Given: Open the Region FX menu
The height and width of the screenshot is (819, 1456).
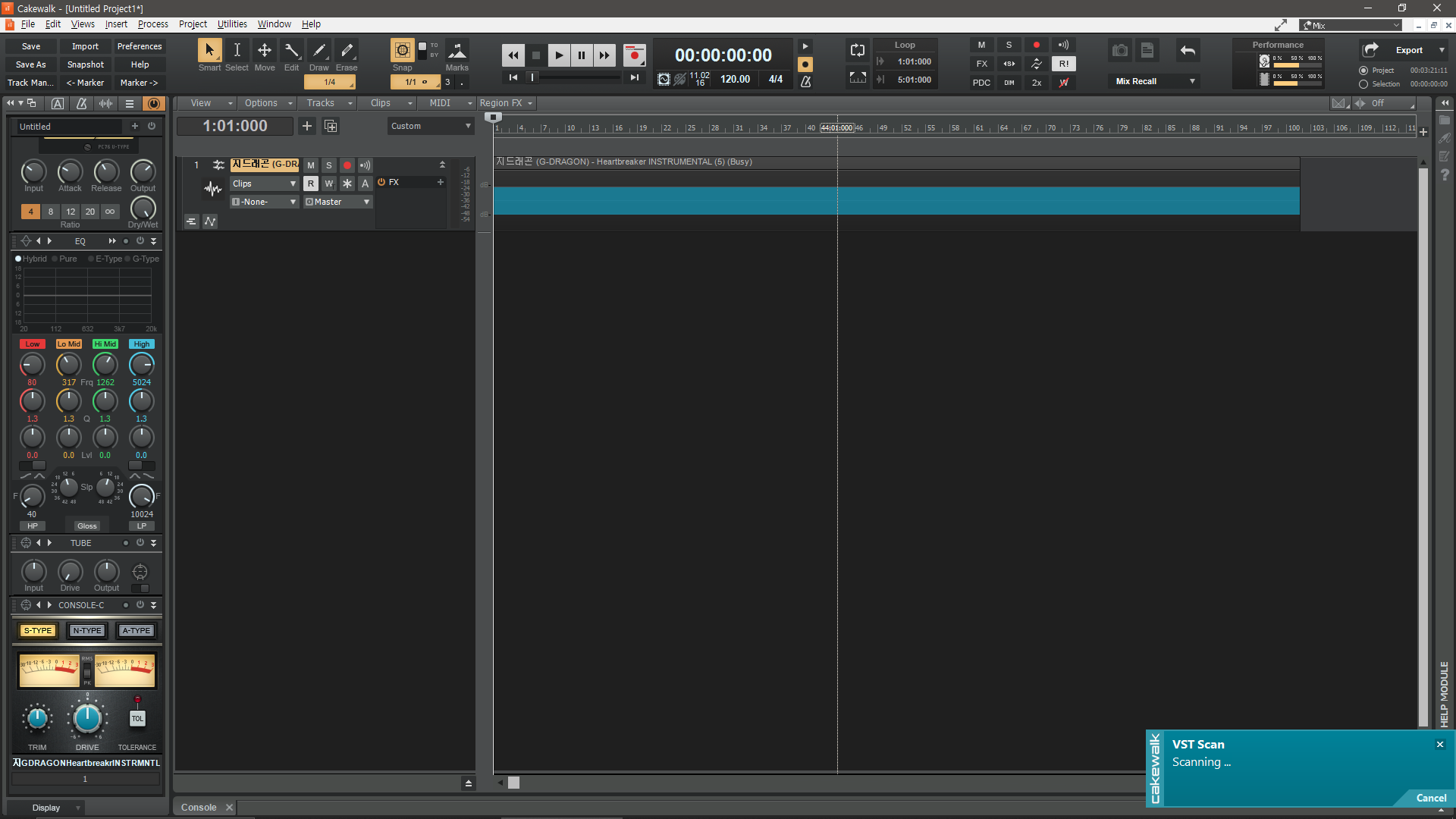Looking at the screenshot, I should coord(506,103).
